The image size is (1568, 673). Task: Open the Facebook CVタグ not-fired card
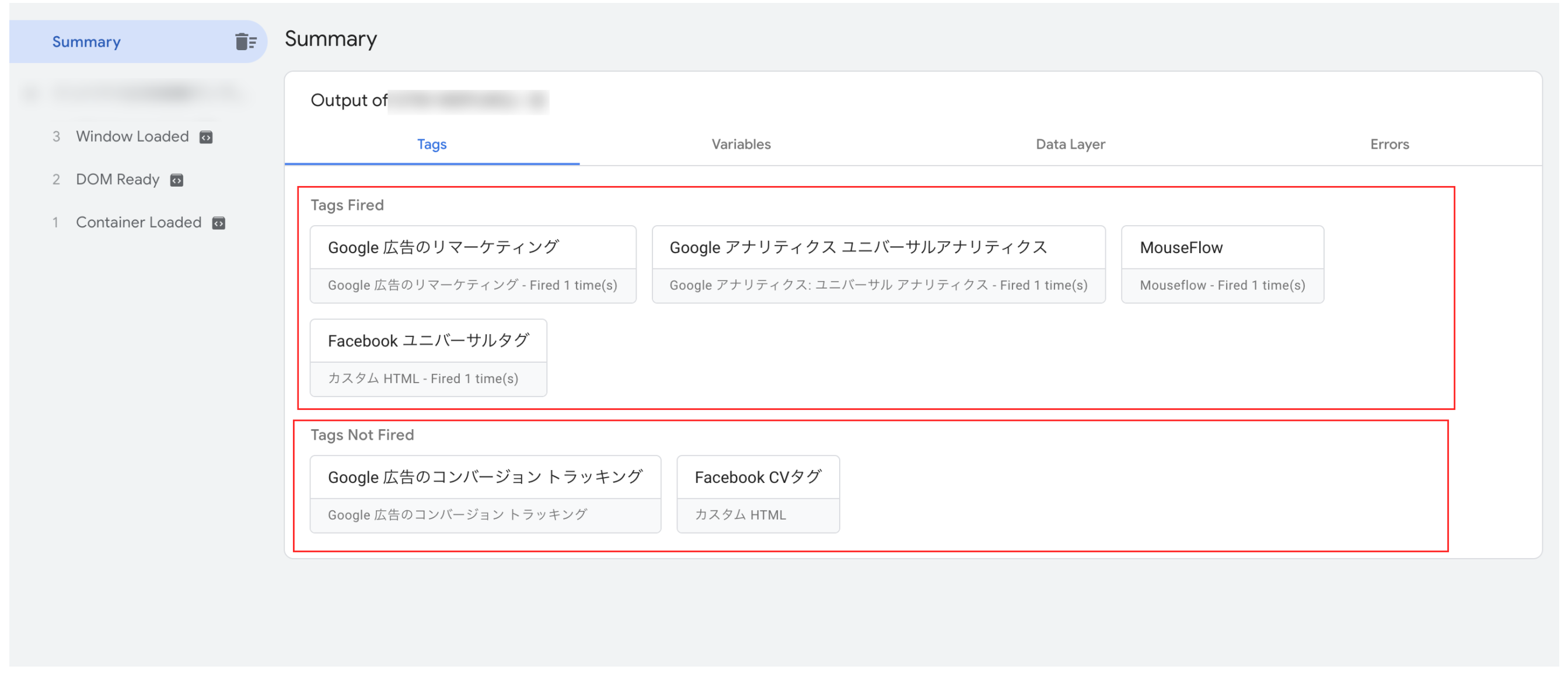757,477
